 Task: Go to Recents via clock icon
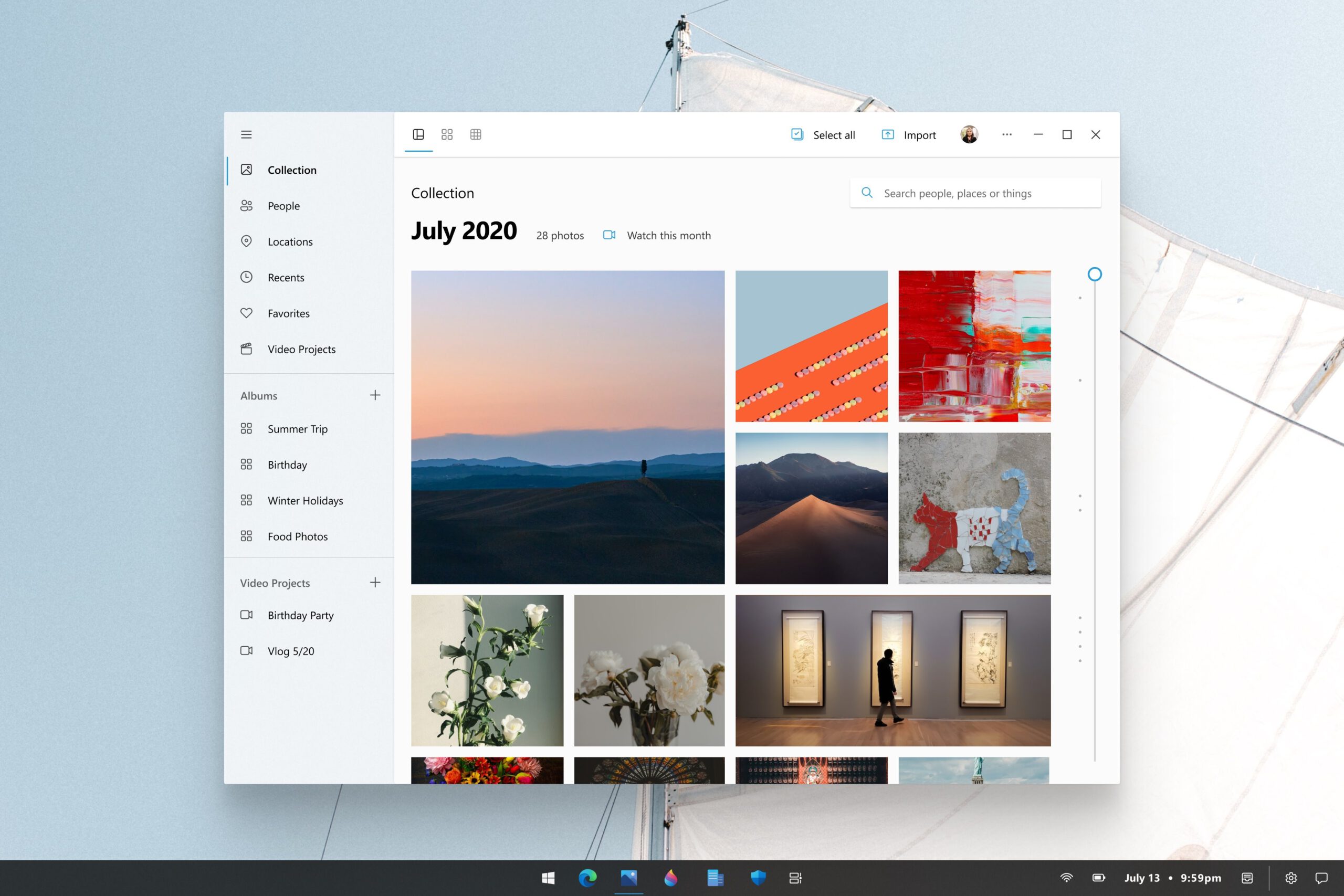[246, 277]
